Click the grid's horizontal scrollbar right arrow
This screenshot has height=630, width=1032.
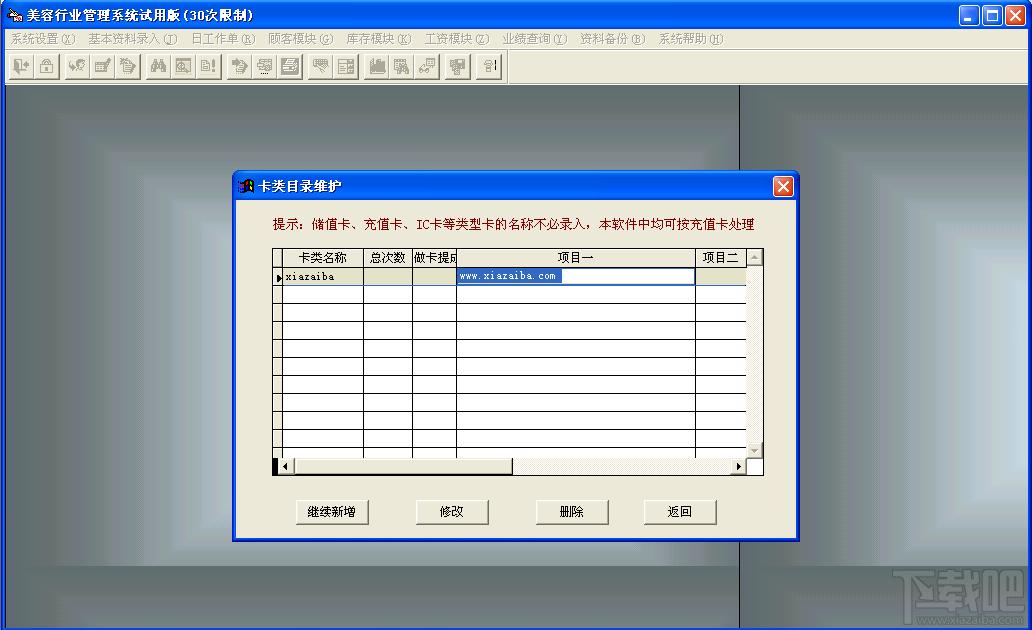tap(738, 466)
